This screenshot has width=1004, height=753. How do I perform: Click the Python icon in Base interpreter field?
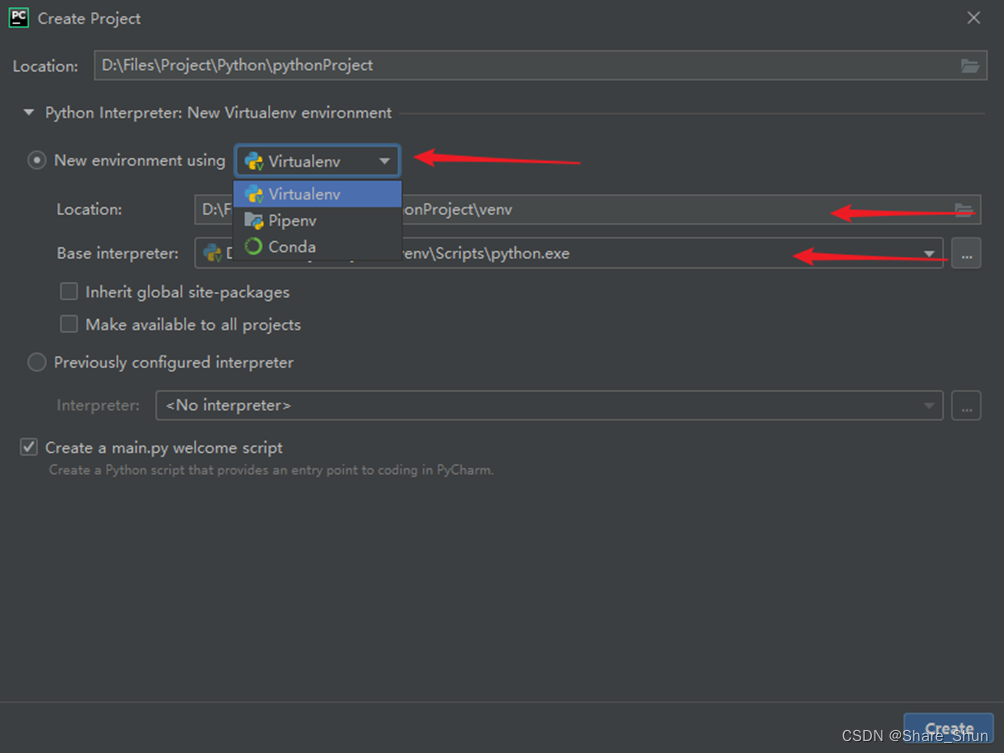(213, 253)
